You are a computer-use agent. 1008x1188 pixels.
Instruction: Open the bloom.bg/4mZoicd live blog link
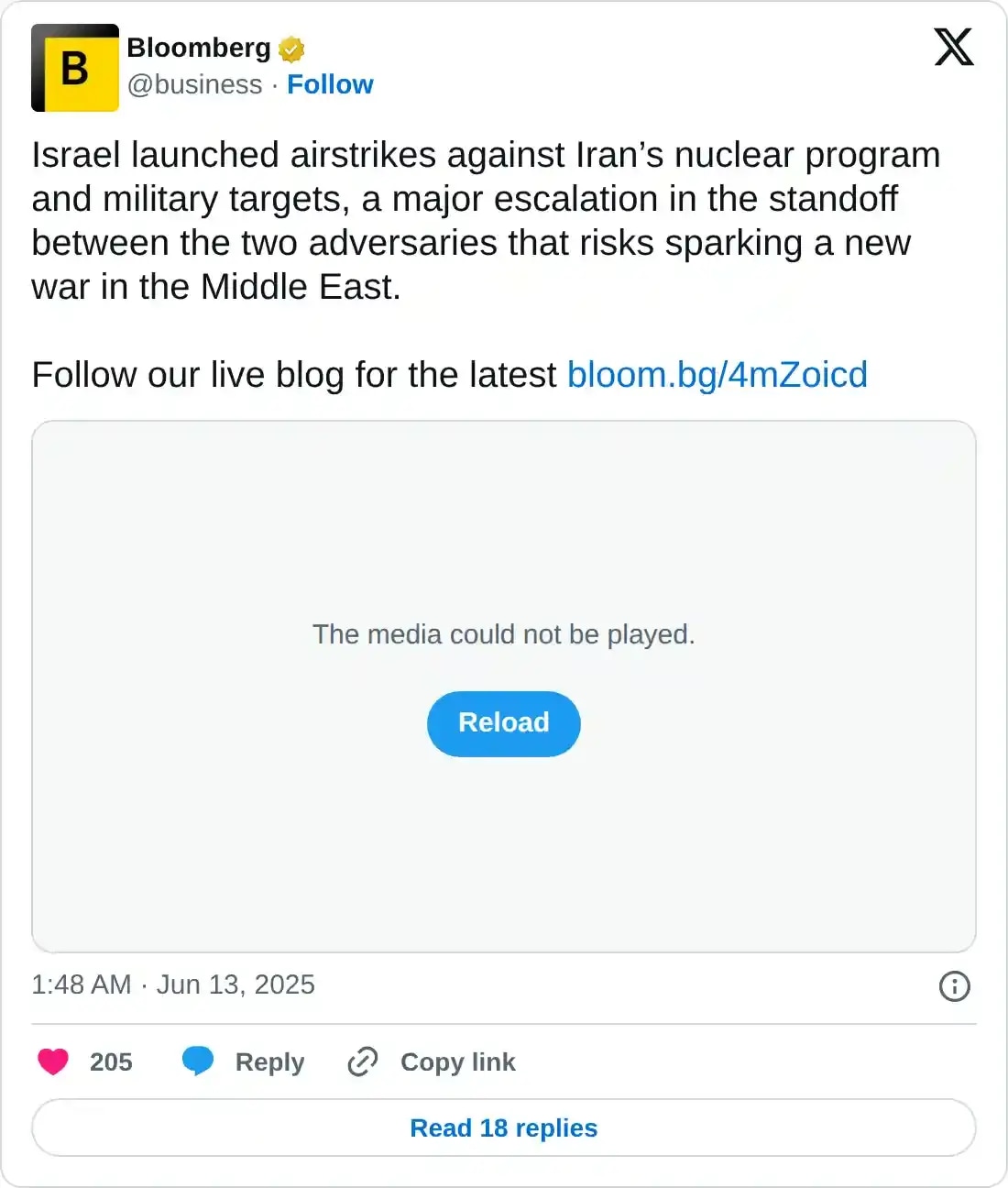tap(718, 375)
